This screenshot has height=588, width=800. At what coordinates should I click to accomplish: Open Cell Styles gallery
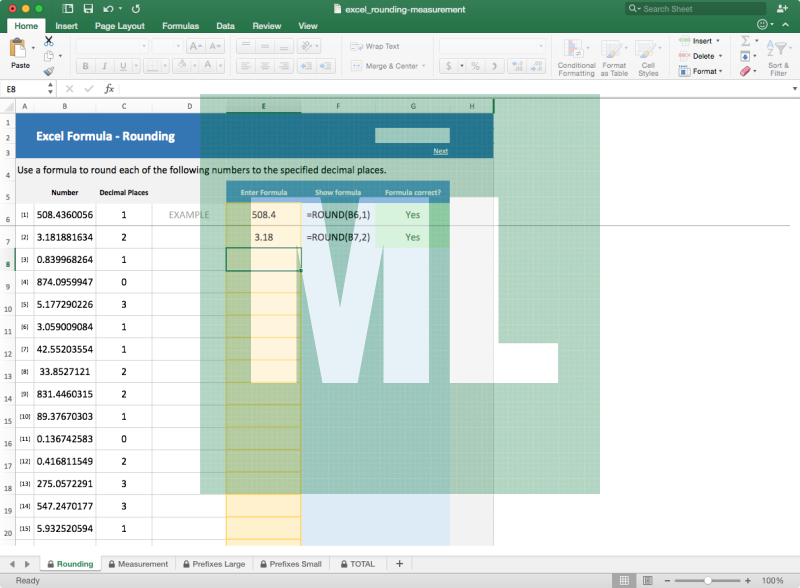[648, 56]
